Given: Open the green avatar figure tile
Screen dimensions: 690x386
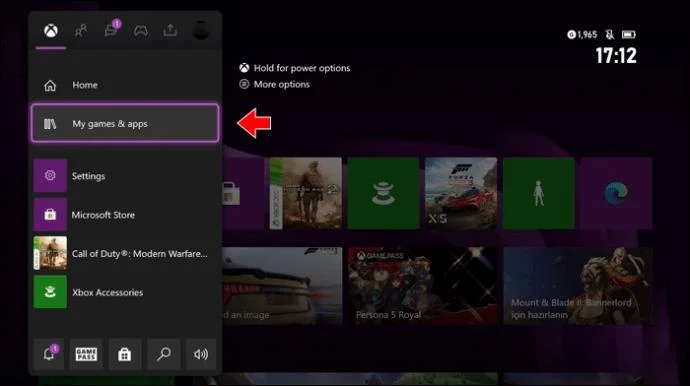Looking at the screenshot, I should [539, 193].
